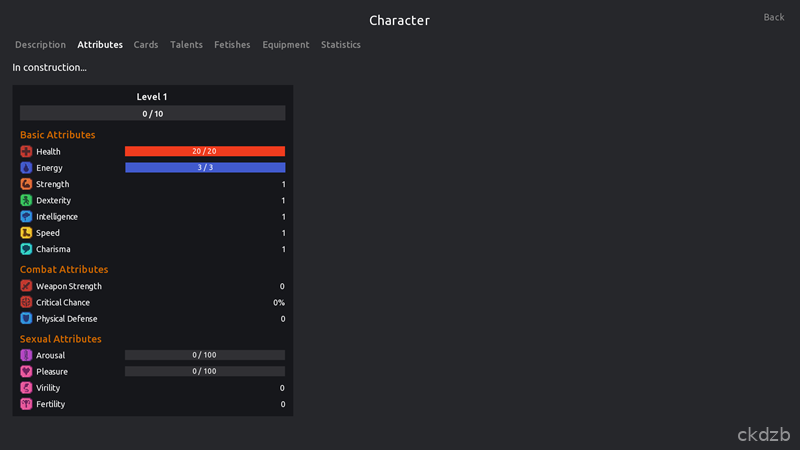This screenshot has width=800, height=450.
Task: Click the Critical Chance 0% value
Action: (279, 303)
